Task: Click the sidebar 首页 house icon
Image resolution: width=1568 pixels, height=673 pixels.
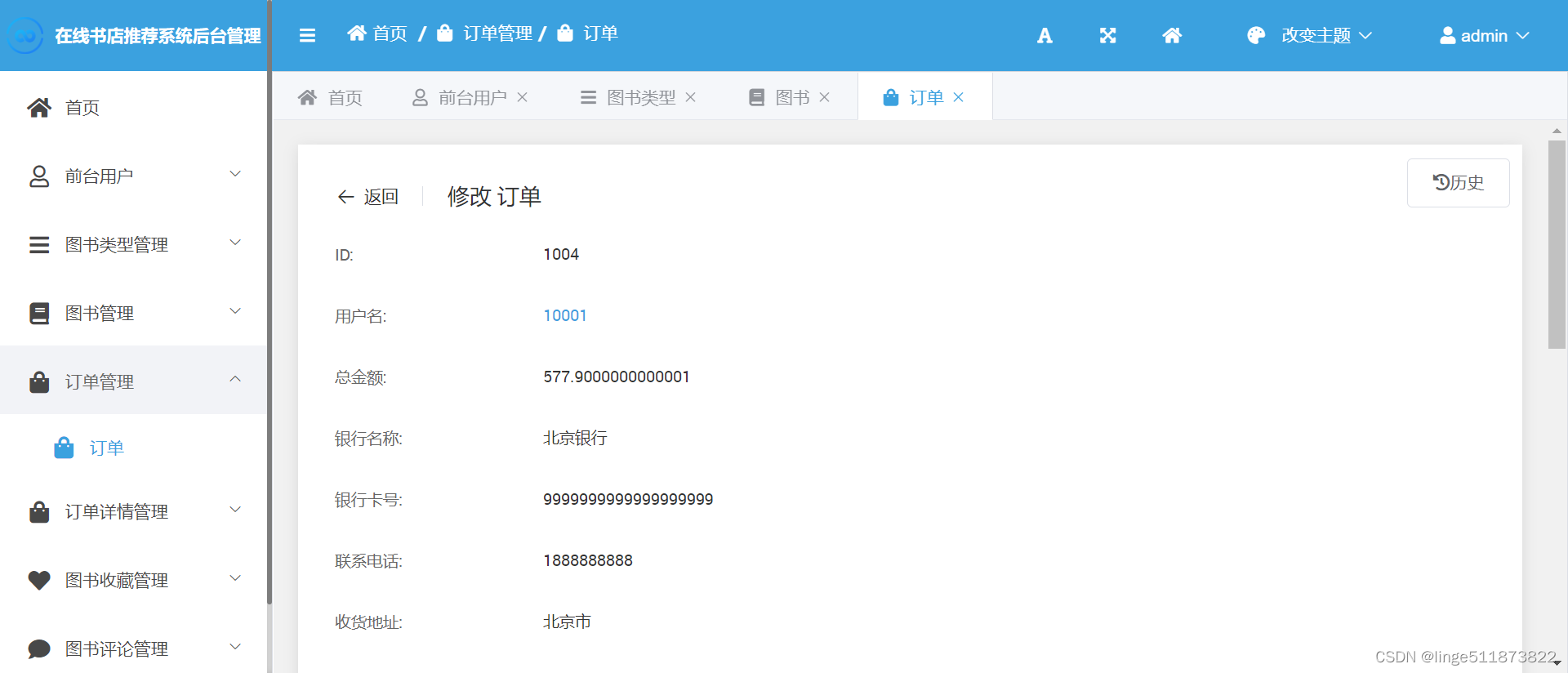Action: coord(39,108)
